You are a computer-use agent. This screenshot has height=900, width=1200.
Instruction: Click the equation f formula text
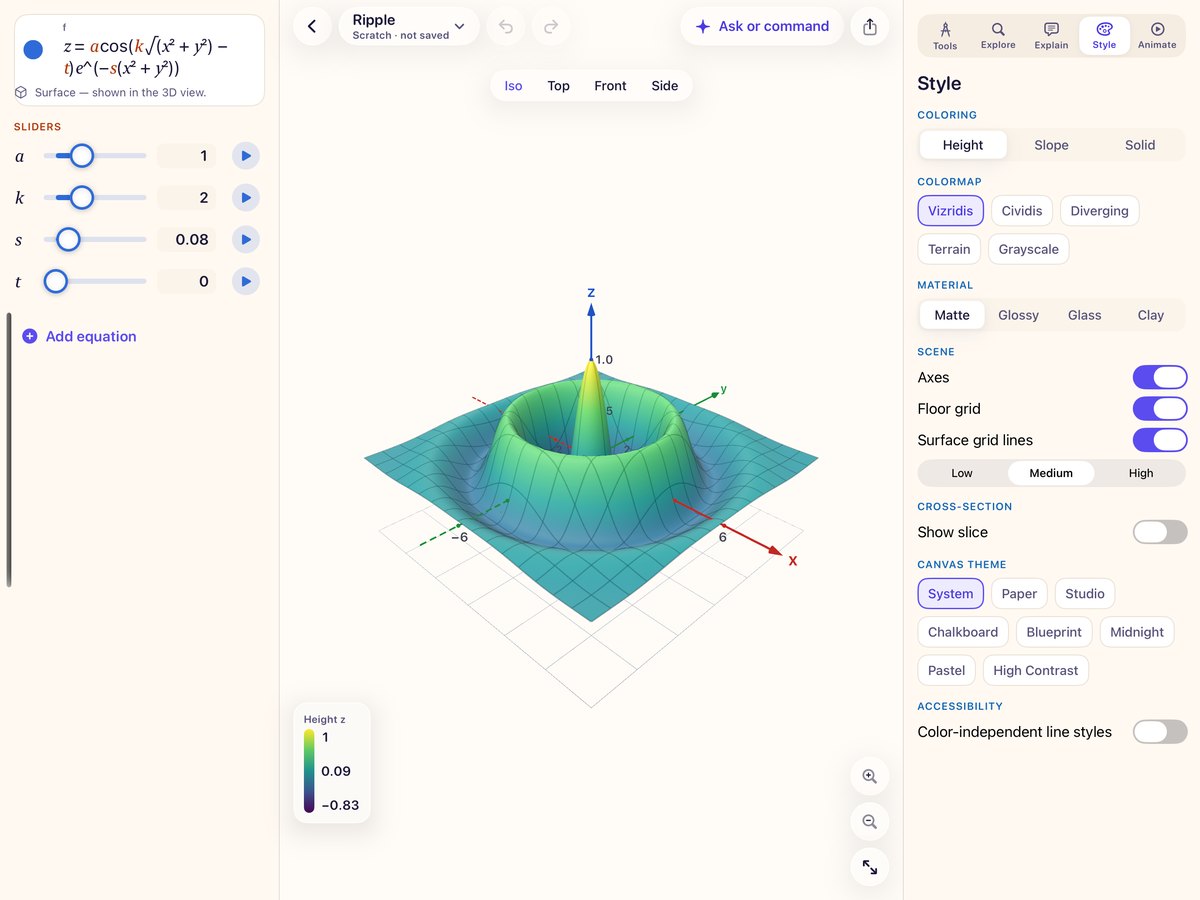[146, 58]
